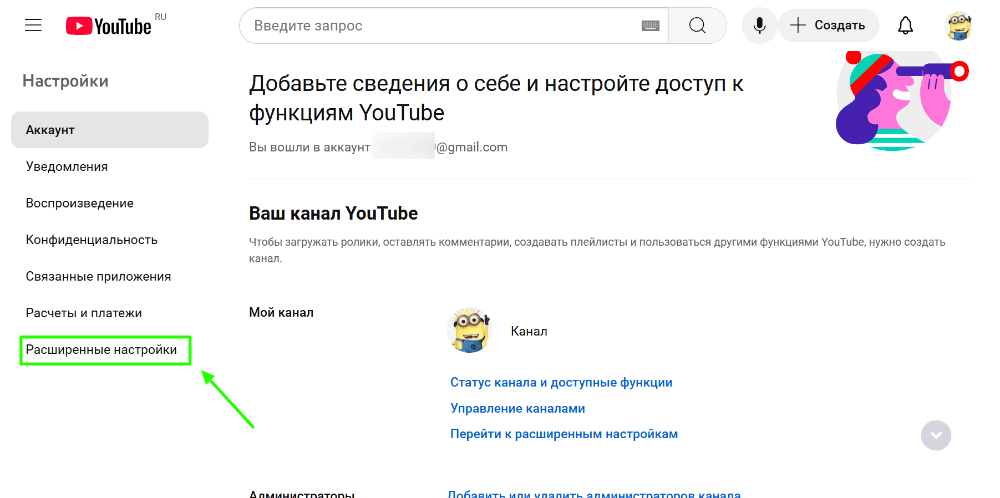Open Перейти к расширенным настройкам link
1000x498 pixels.
coord(564,434)
